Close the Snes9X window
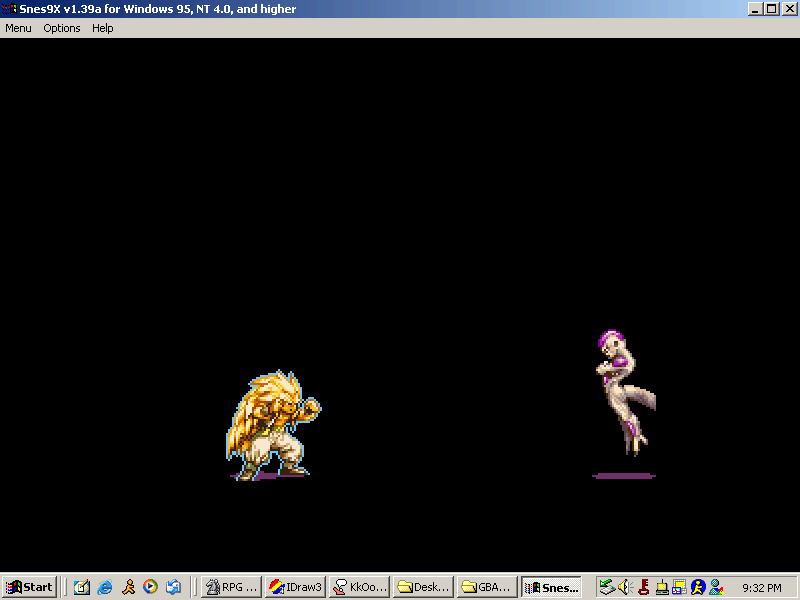The image size is (800, 600). point(790,9)
